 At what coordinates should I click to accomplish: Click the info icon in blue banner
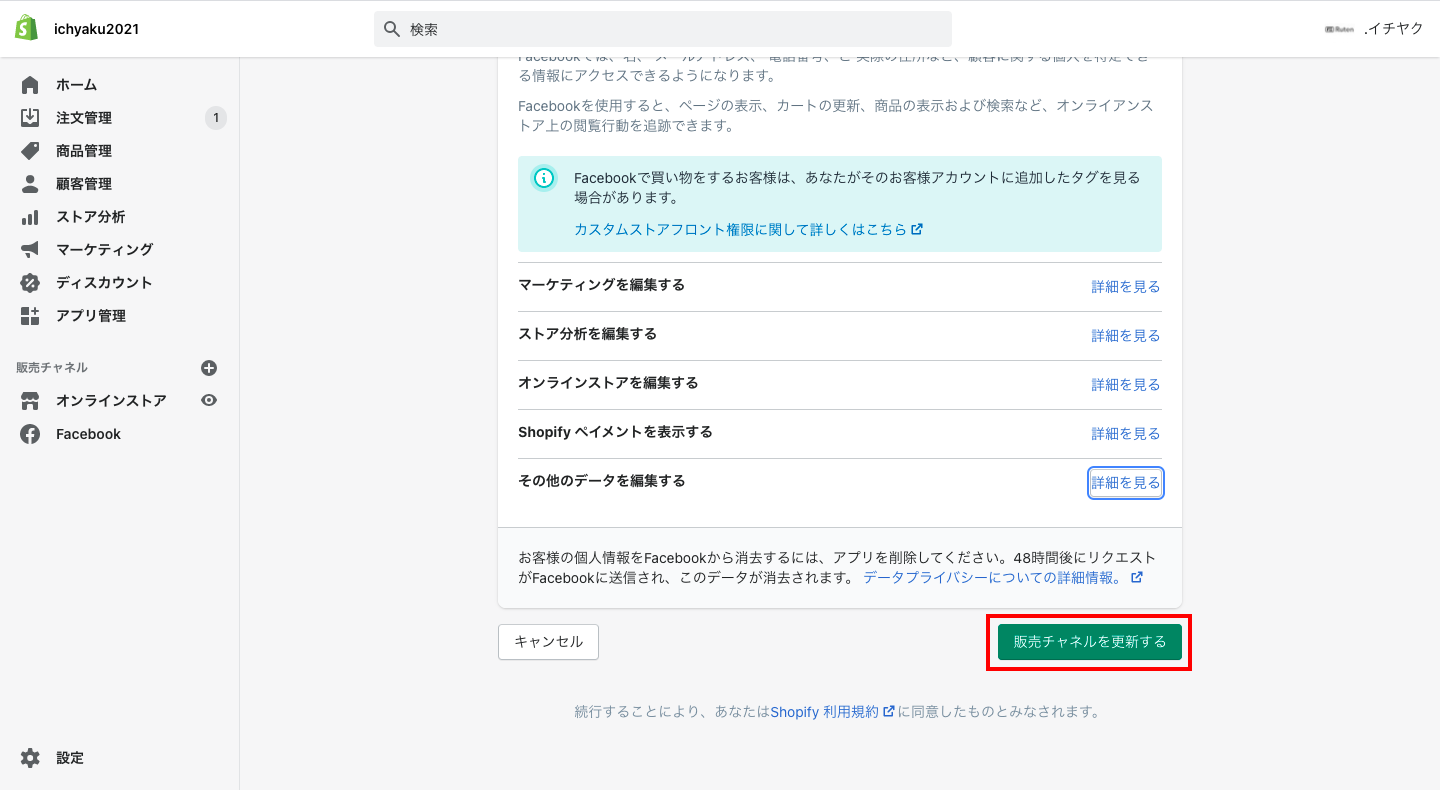pyautogui.click(x=544, y=178)
